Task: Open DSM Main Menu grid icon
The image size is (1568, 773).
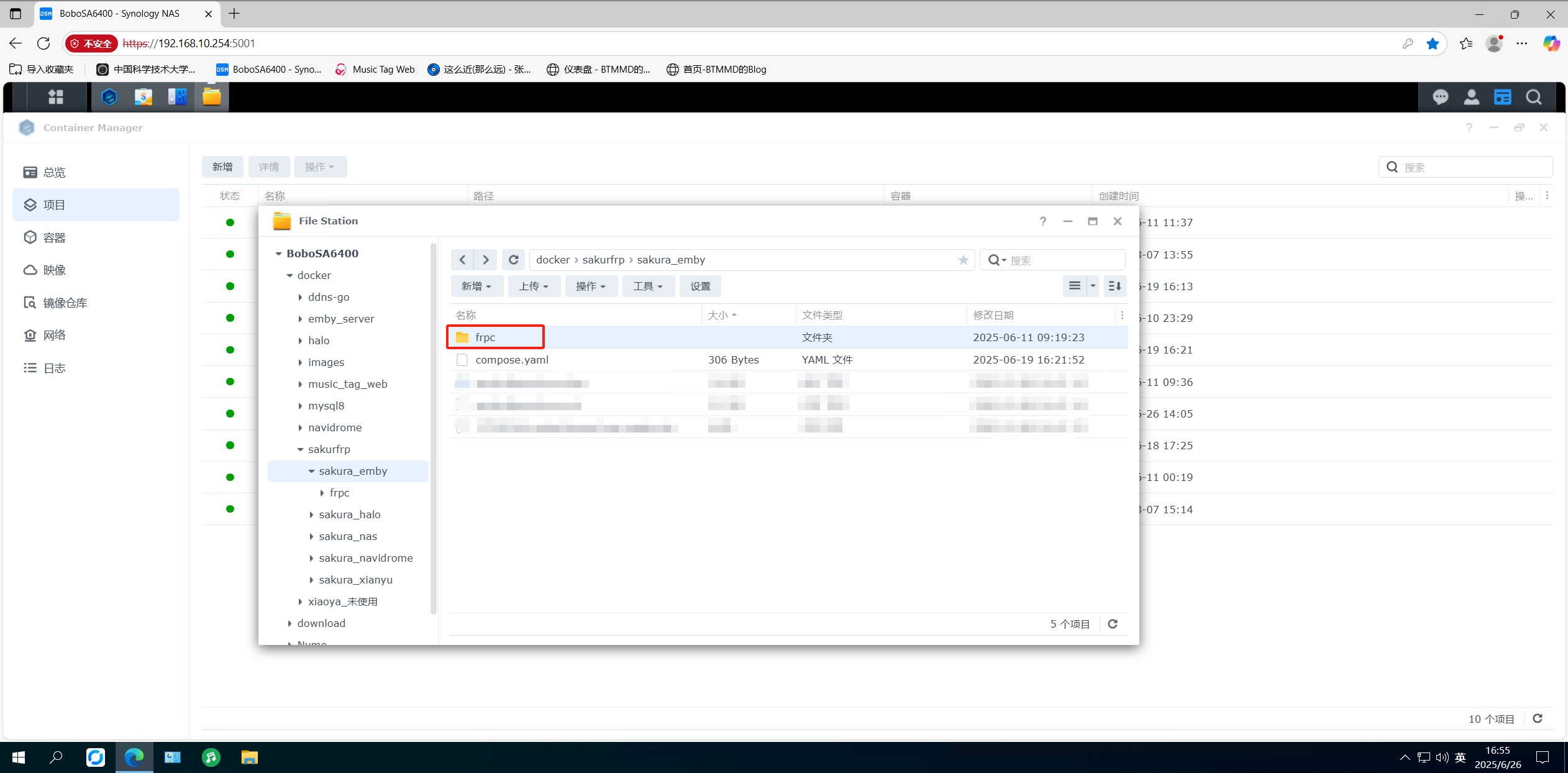Action: [x=56, y=97]
